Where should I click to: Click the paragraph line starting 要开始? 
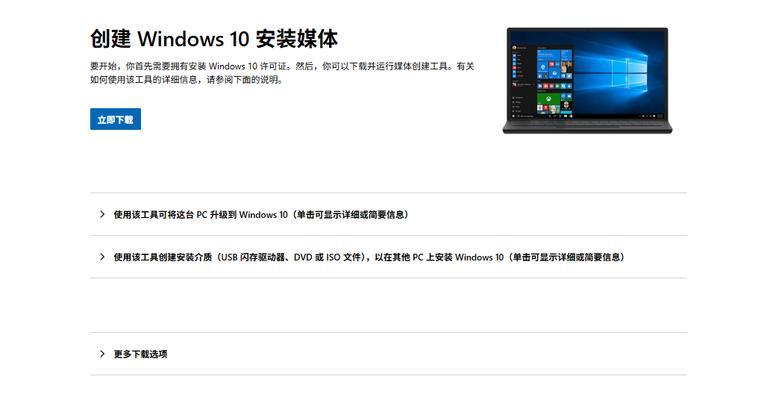point(282,66)
